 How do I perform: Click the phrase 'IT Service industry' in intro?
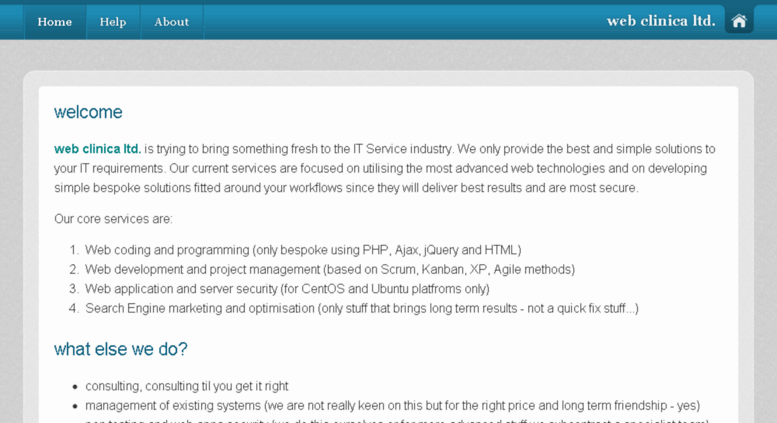[x=402, y=149]
